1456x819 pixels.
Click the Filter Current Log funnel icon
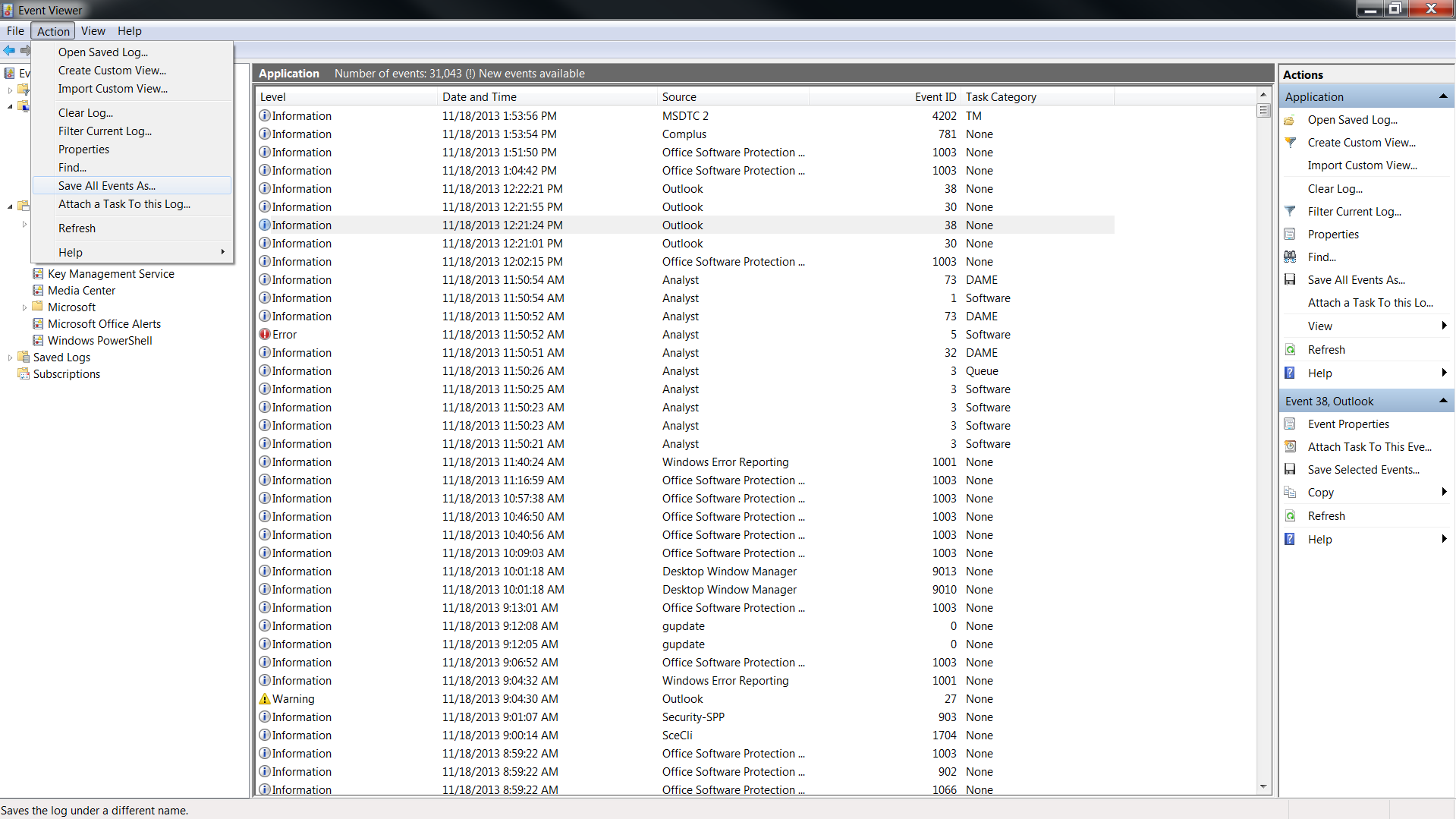click(1290, 211)
